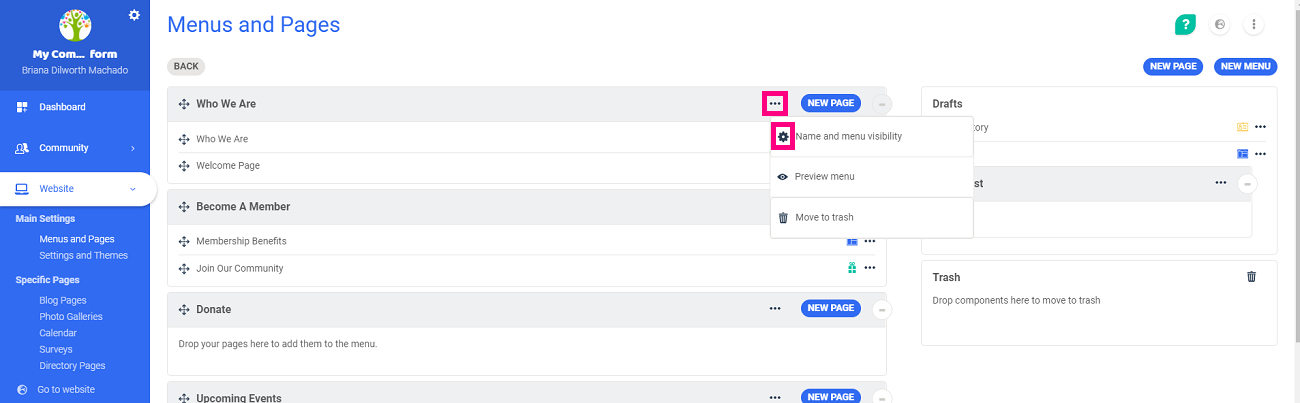Open the Calendar page settings
The image size is (1300, 403).
pos(58,333)
